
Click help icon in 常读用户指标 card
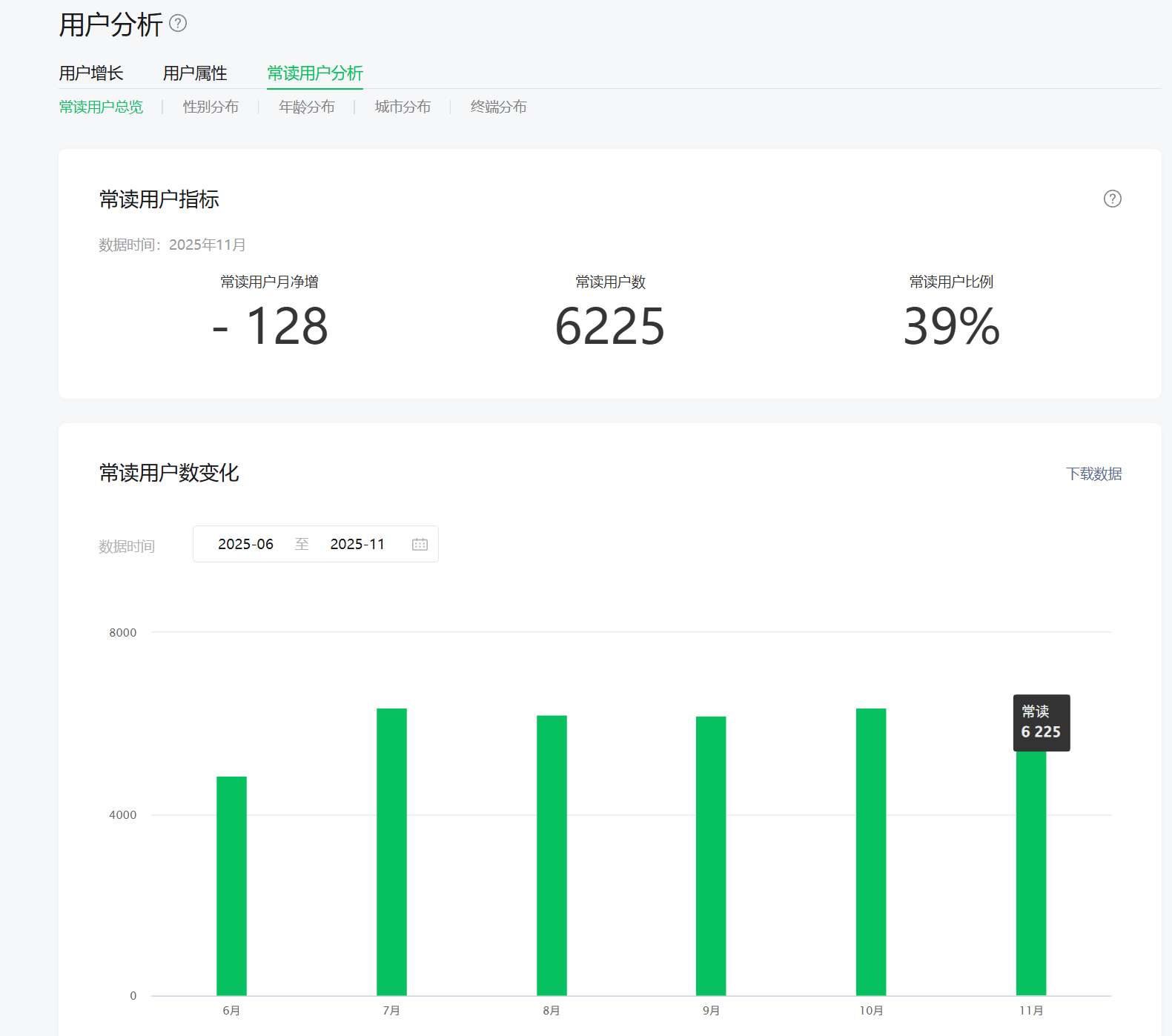pyautogui.click(x=1112, y=199)
